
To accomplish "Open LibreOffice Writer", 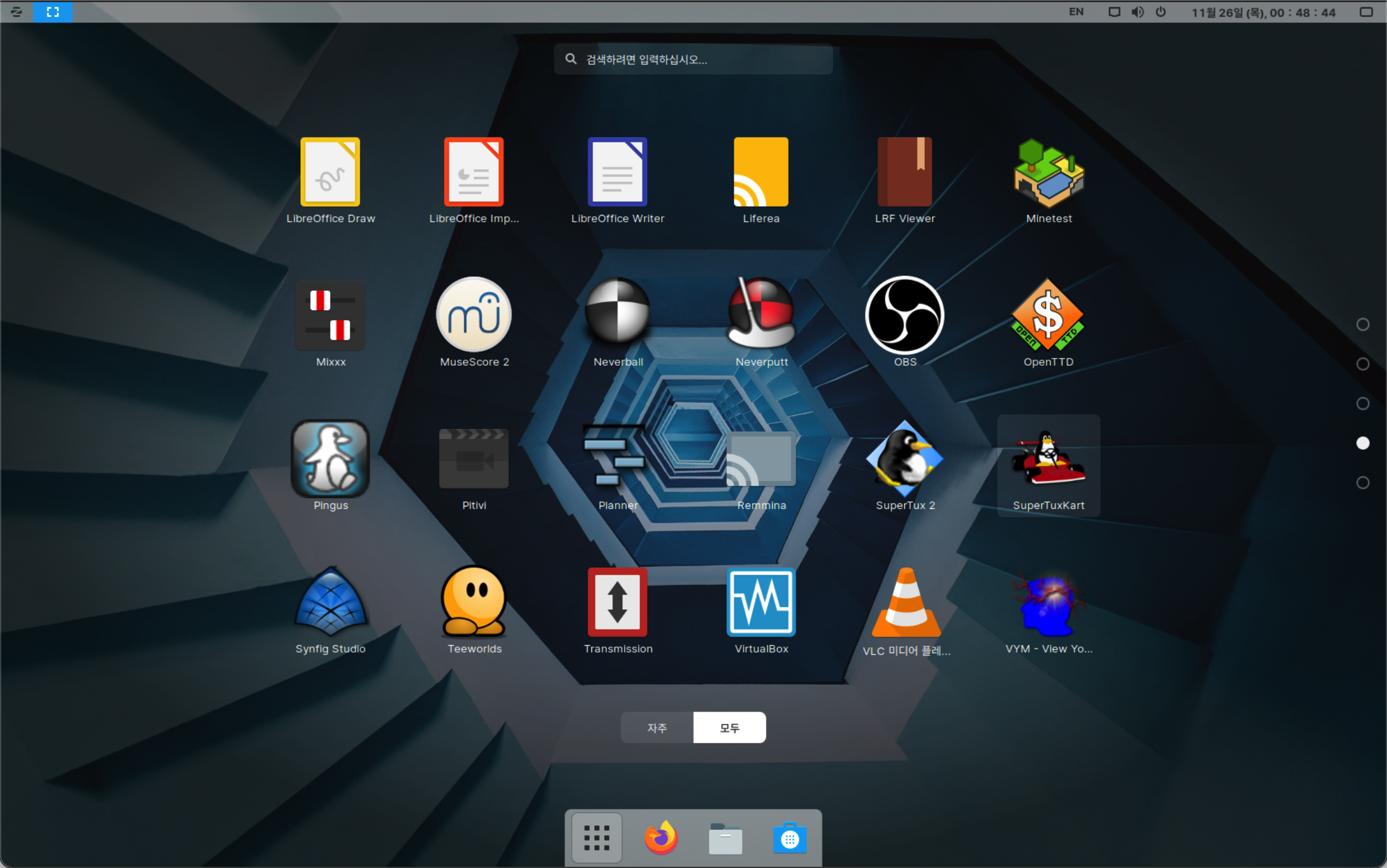I will [x=617, y=180].
